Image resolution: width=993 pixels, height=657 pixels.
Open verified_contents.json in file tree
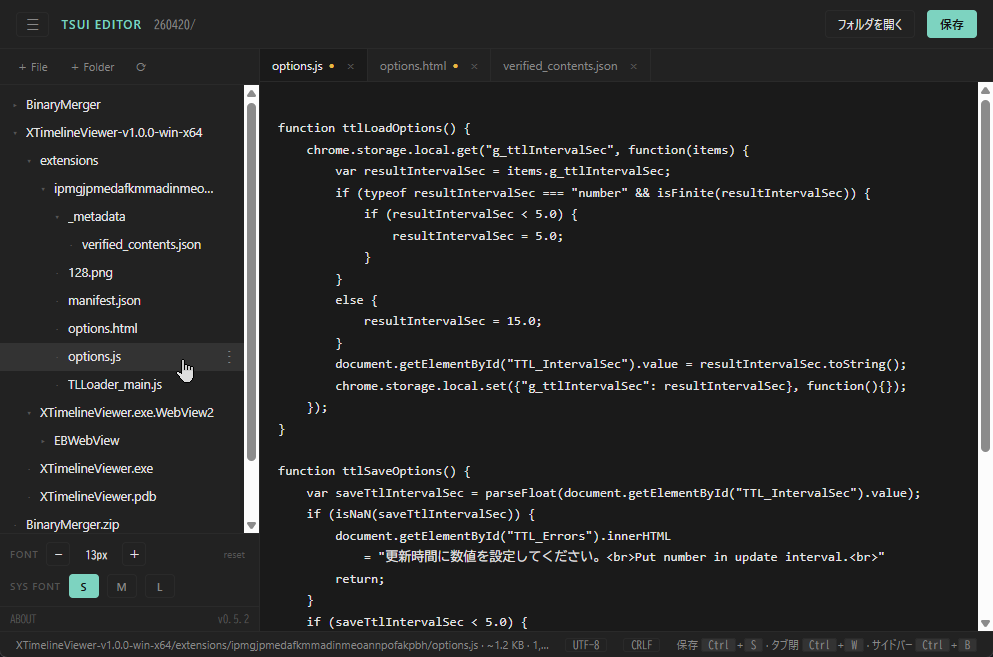pos(141,245)
